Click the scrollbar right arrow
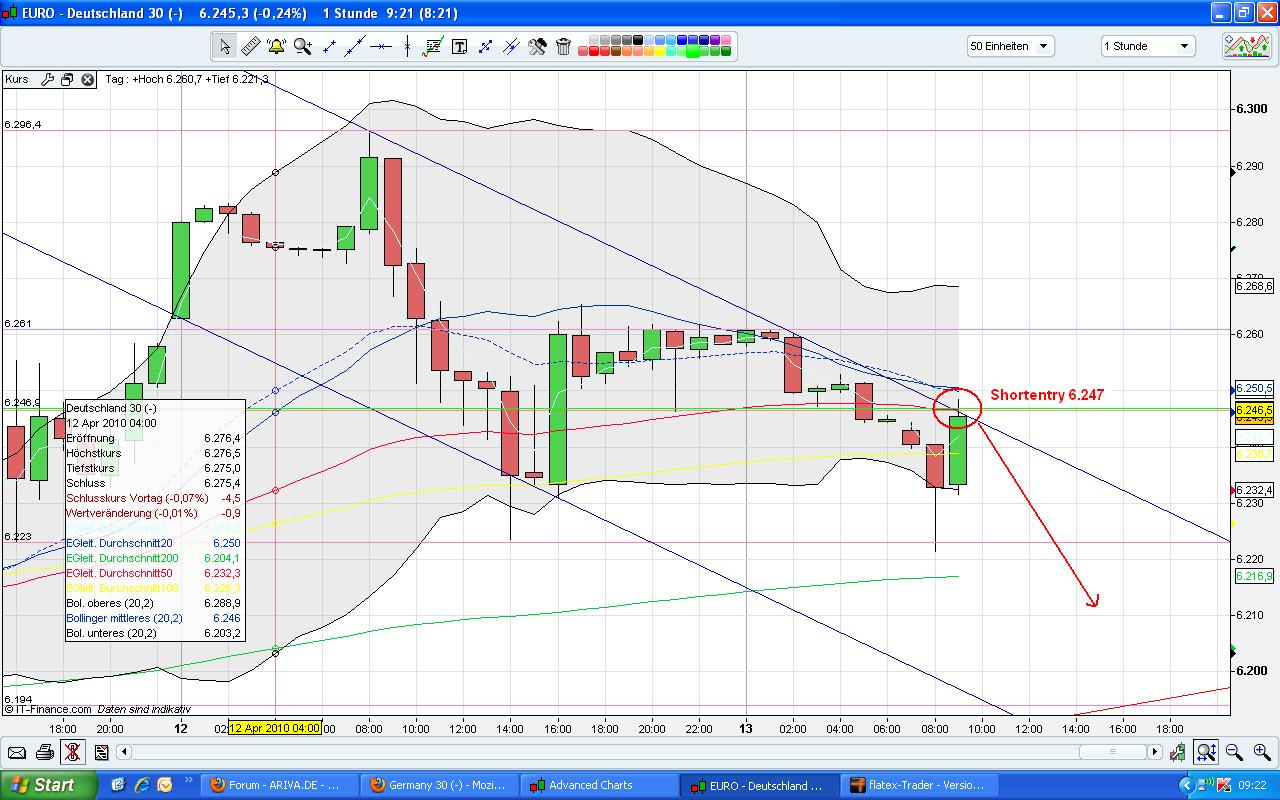This screenshot has height=800, width=1280. (x=1155, y=752)
